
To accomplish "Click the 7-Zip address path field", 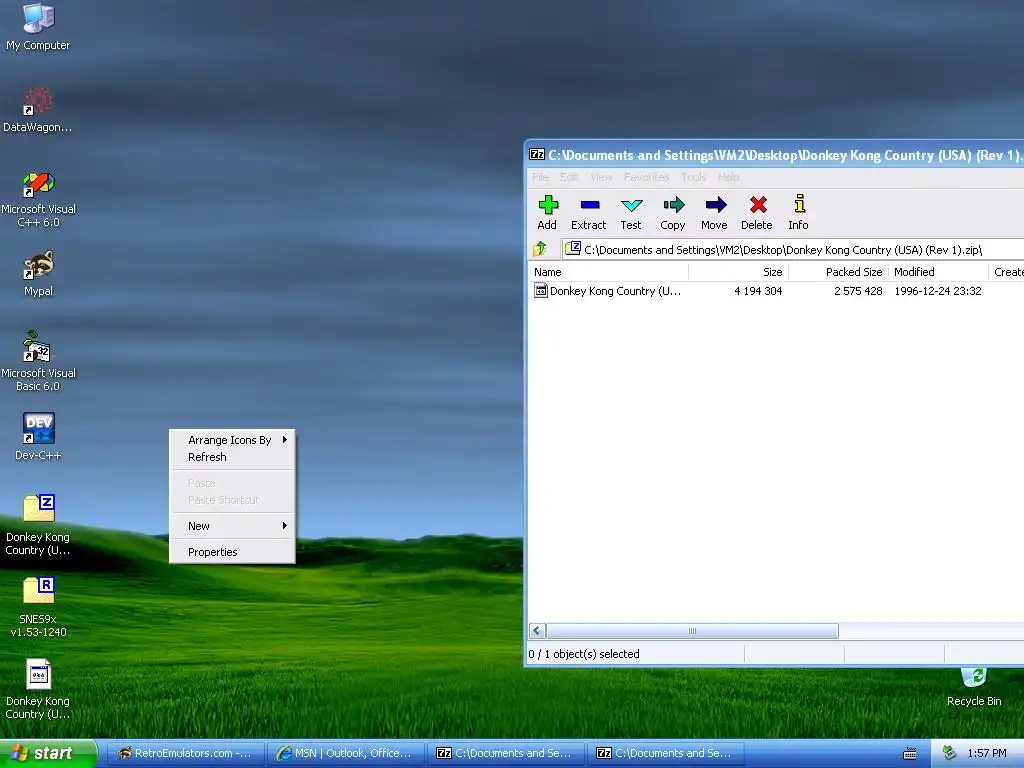I will 793,249.
